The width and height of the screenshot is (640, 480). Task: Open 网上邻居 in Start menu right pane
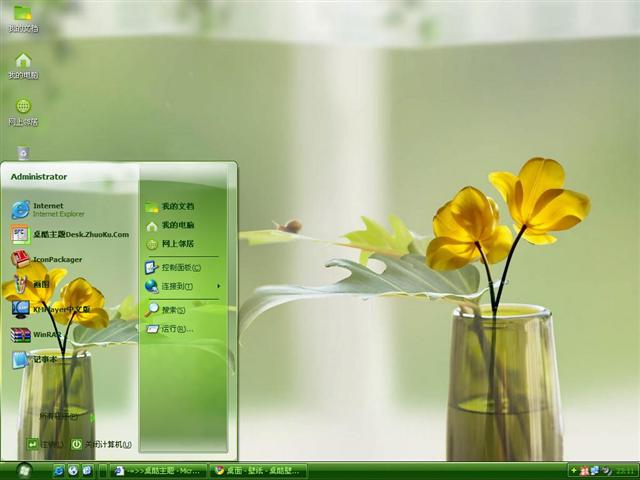[170, 244]
